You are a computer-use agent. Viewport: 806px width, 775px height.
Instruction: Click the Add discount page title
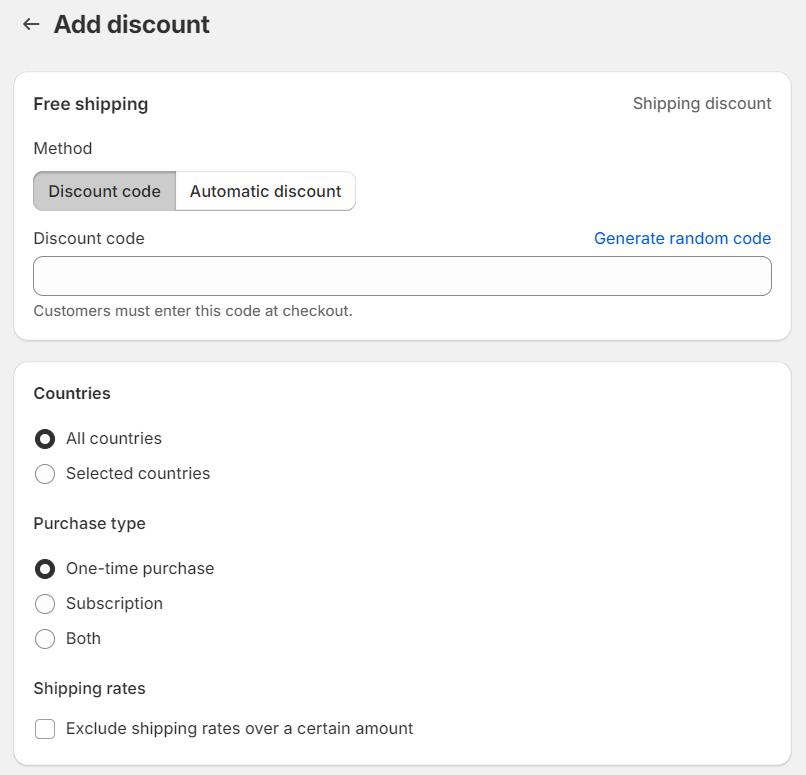(131, 24)
